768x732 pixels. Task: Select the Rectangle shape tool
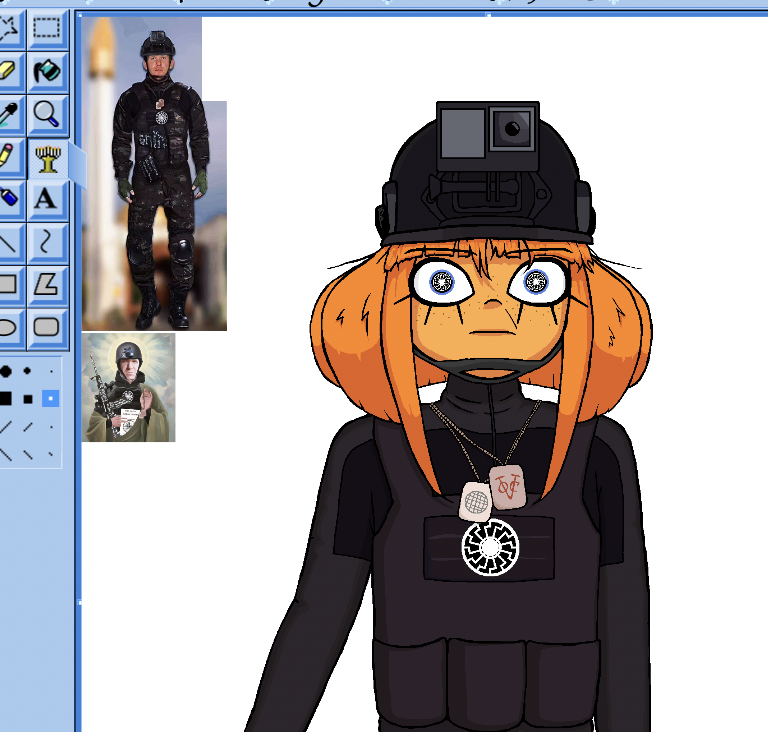tap(8, 285)
